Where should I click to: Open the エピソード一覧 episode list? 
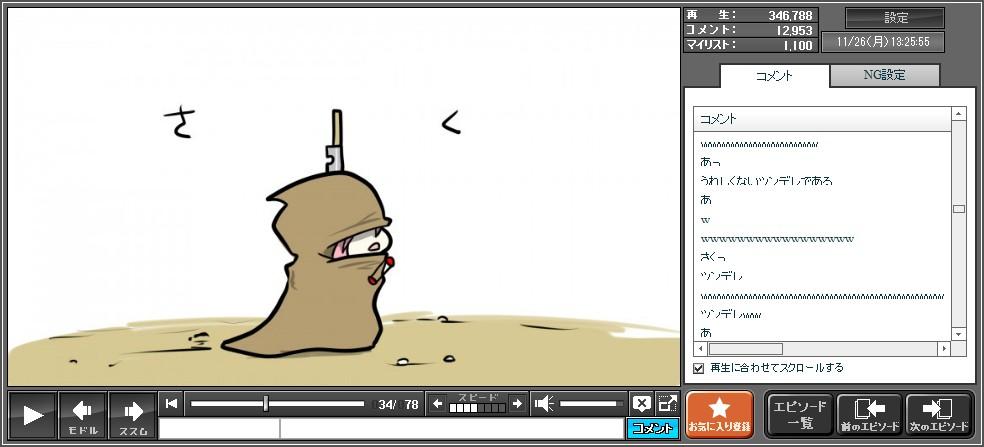coord(799,415)
